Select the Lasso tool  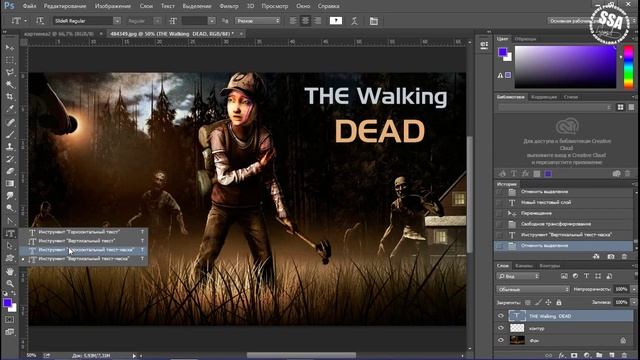click(x=10, y=72)
